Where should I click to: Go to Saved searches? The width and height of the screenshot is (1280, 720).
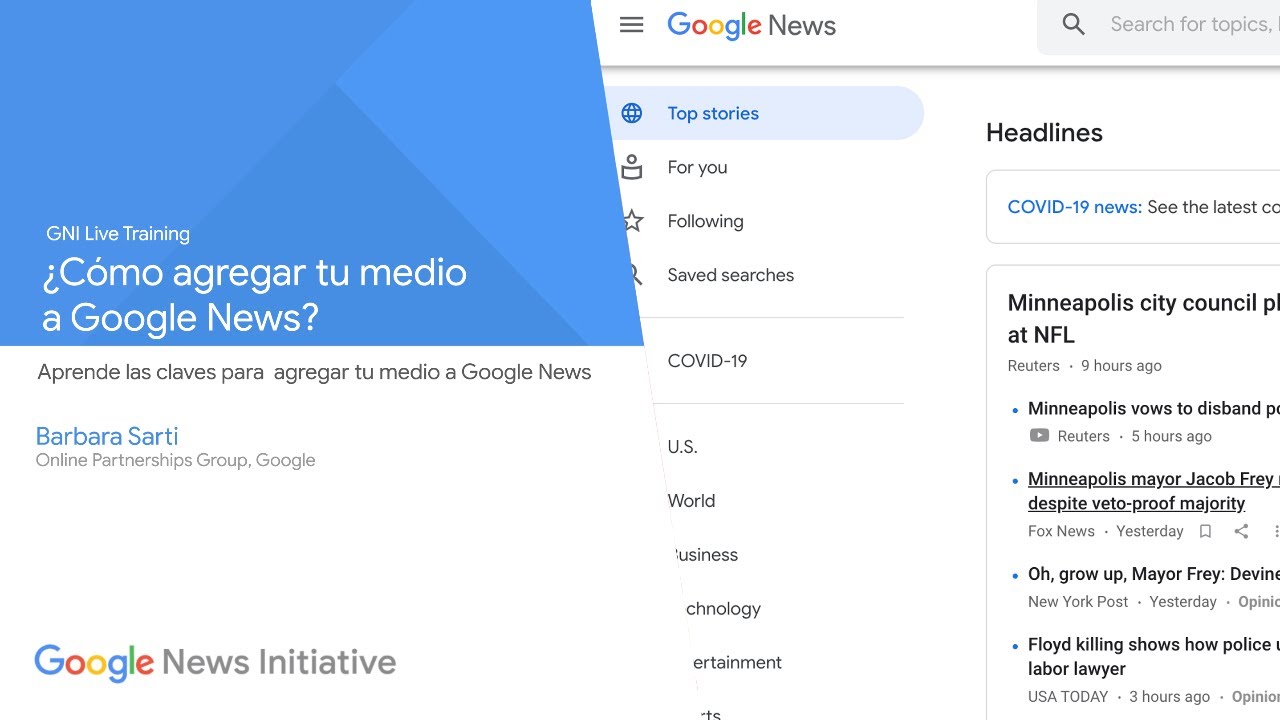click(730, 275)
